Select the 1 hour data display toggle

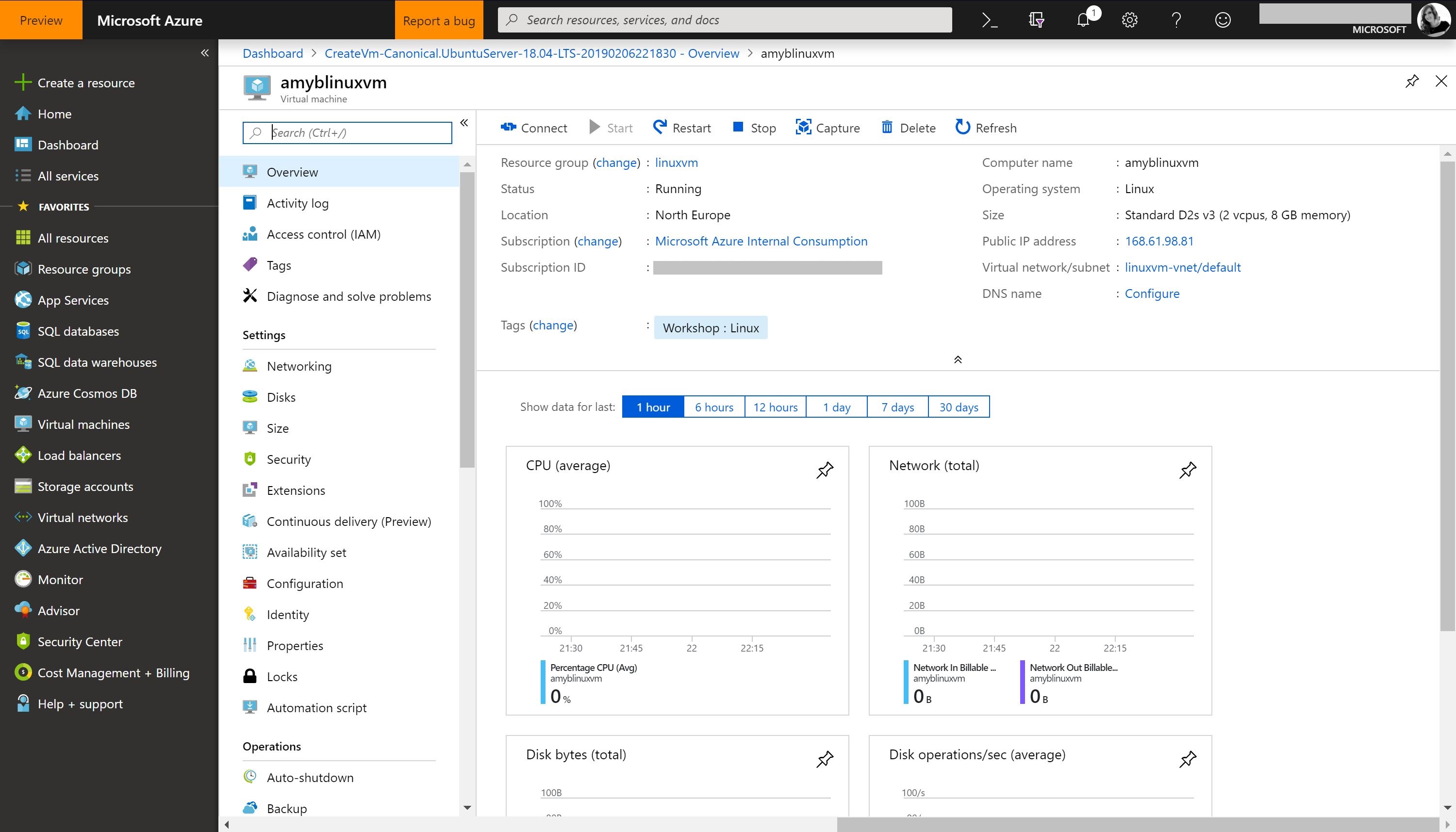(x=652, y=407)
